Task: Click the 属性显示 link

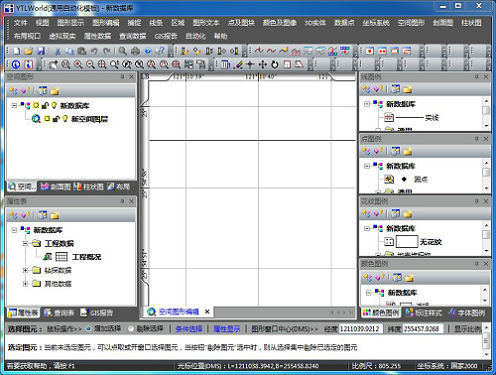Action: pyautogui.click(x=227, y=329)
